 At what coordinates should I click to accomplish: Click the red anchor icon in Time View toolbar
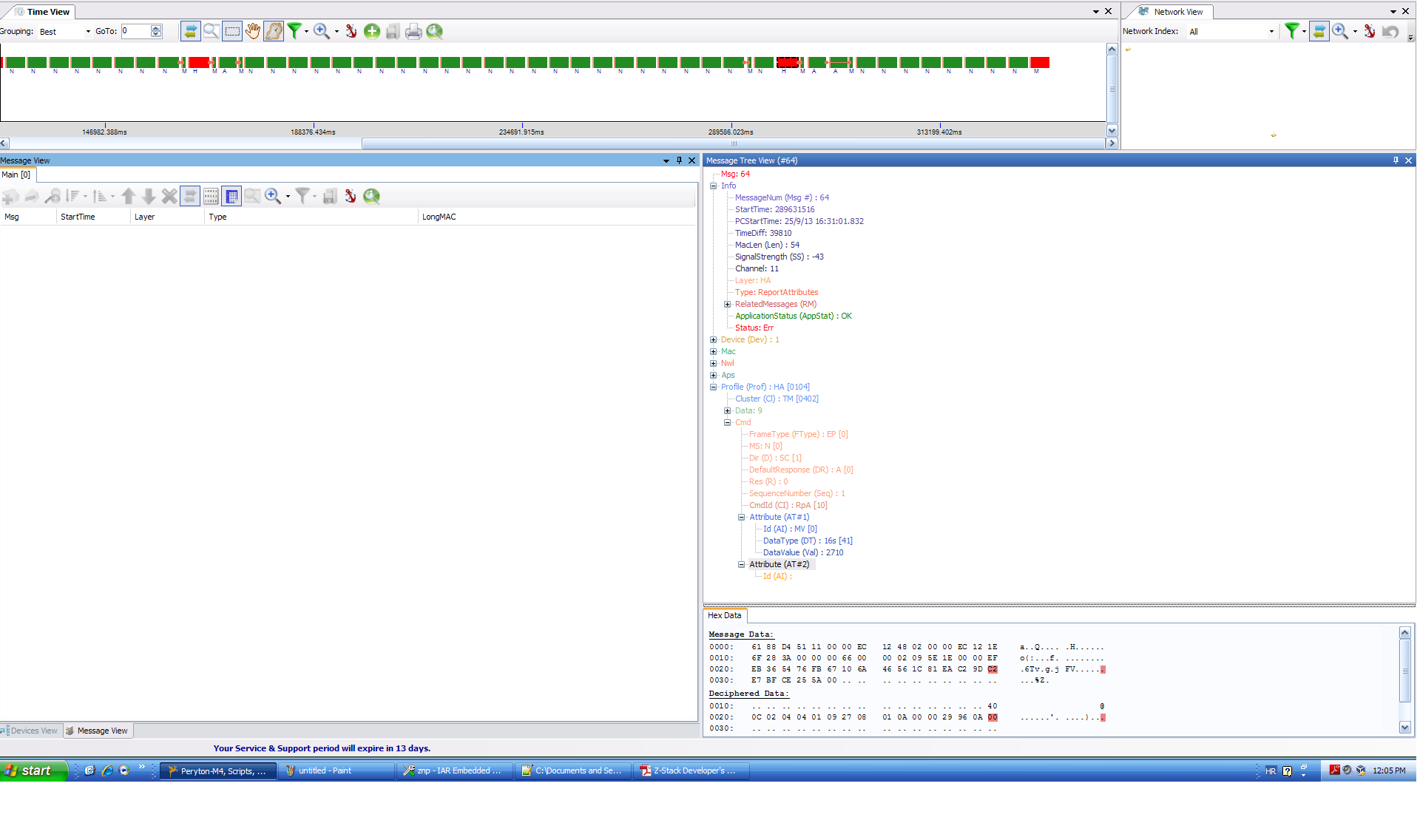pyautogui.click(x=351, y=31)
